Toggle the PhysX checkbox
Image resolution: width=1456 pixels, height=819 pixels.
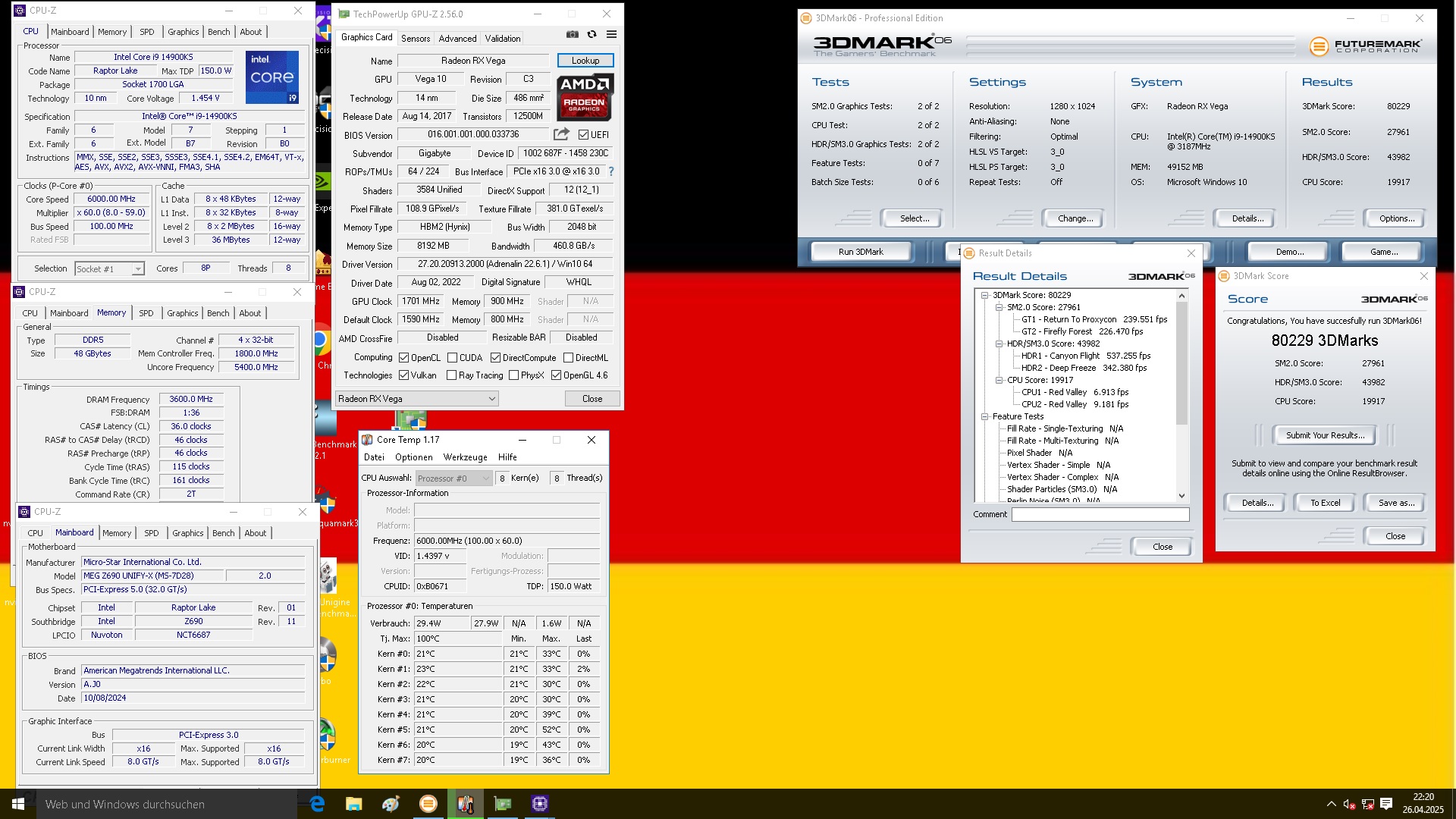click(513, 375)
